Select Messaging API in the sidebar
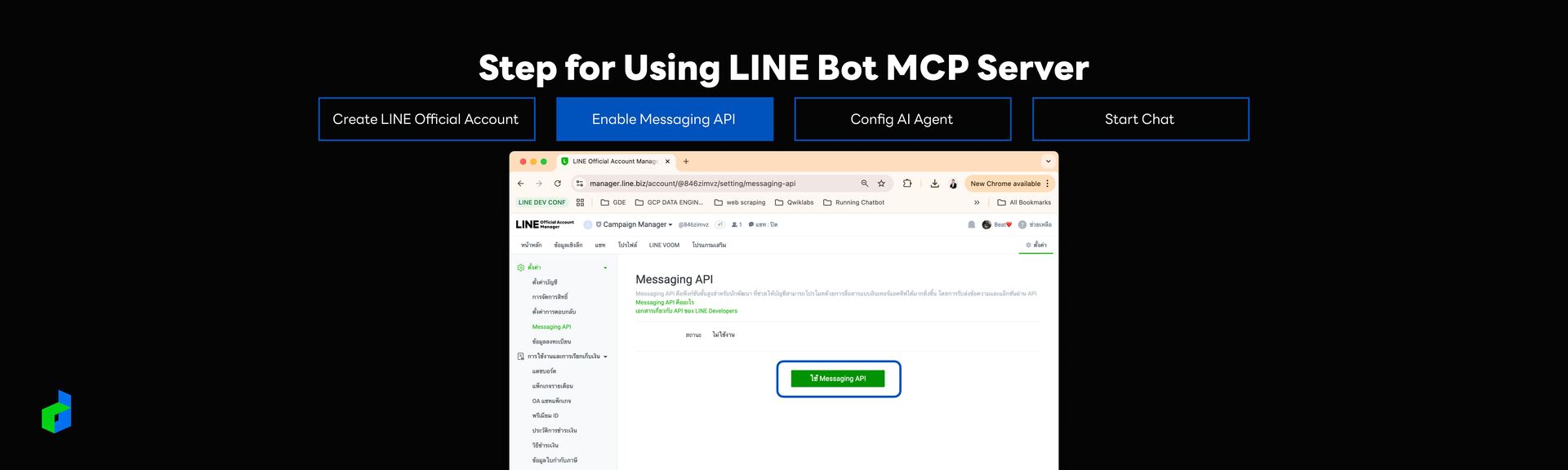Viewport: 1568px width, 470px height. point(552,326)
